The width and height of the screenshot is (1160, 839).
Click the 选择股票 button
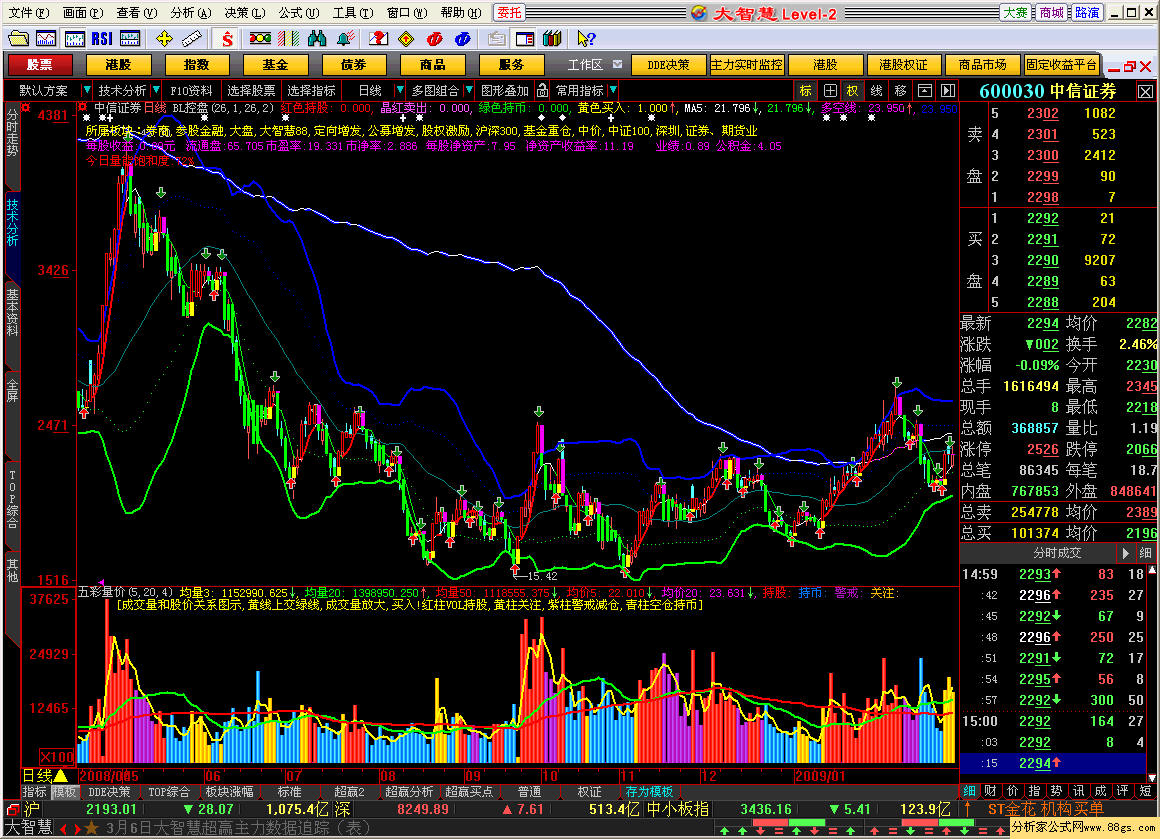coord(252,90)
